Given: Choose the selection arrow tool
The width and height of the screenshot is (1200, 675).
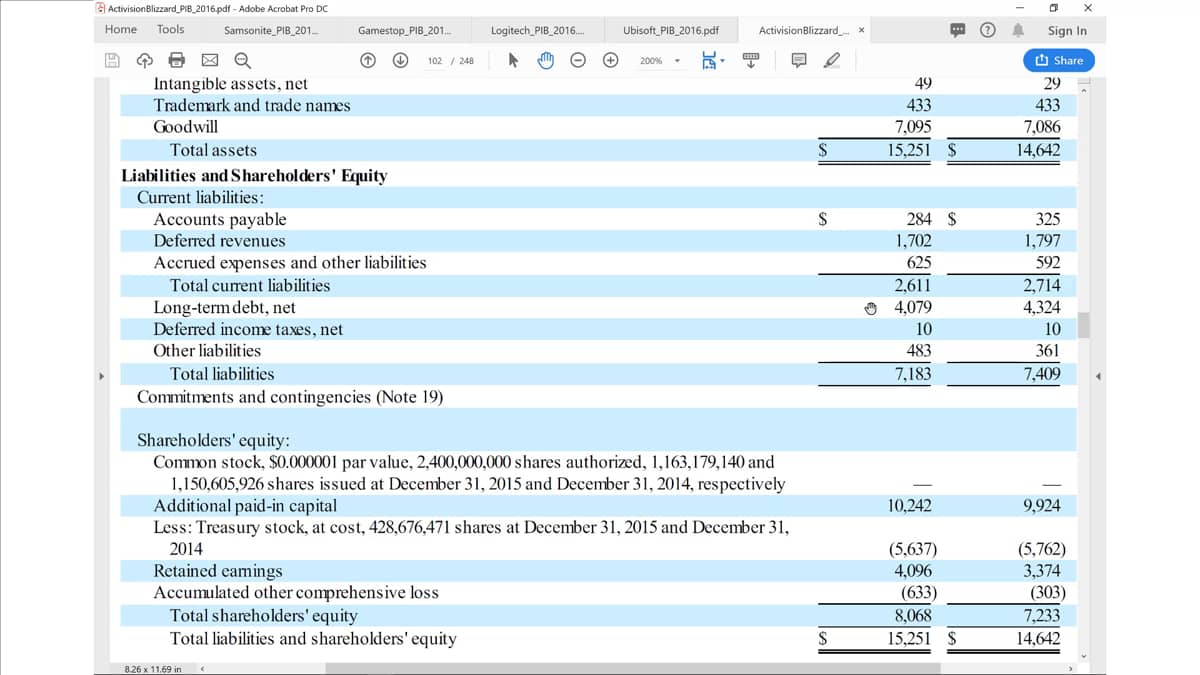Looking at the screenshot, I should pos(514,61).
